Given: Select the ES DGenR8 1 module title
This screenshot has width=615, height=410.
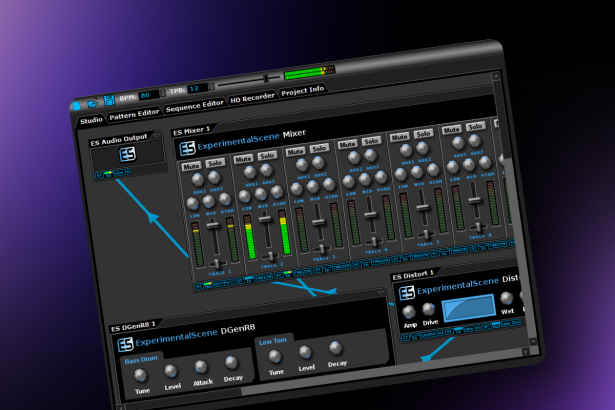Looking at the screenshot, I should point(133,326).
